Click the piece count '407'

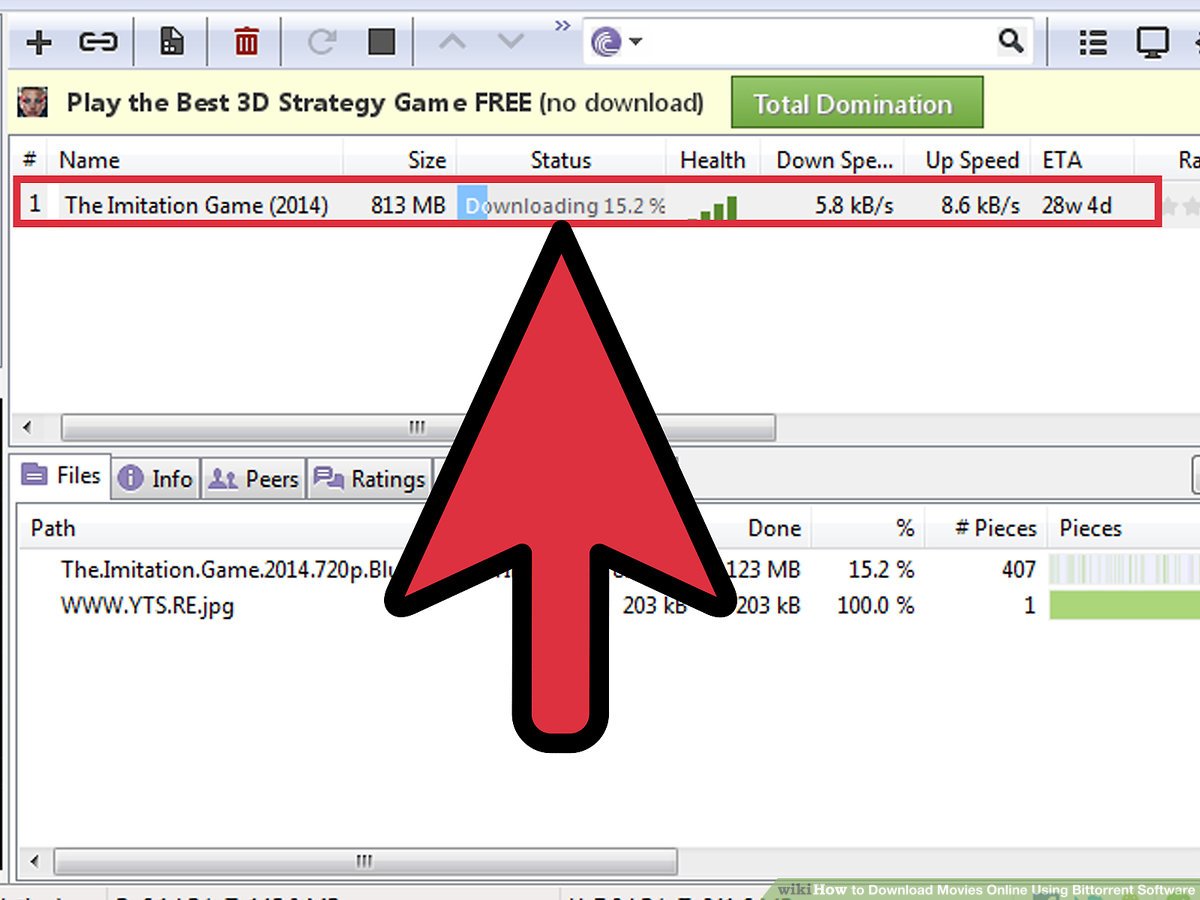tap(1018, 569)
